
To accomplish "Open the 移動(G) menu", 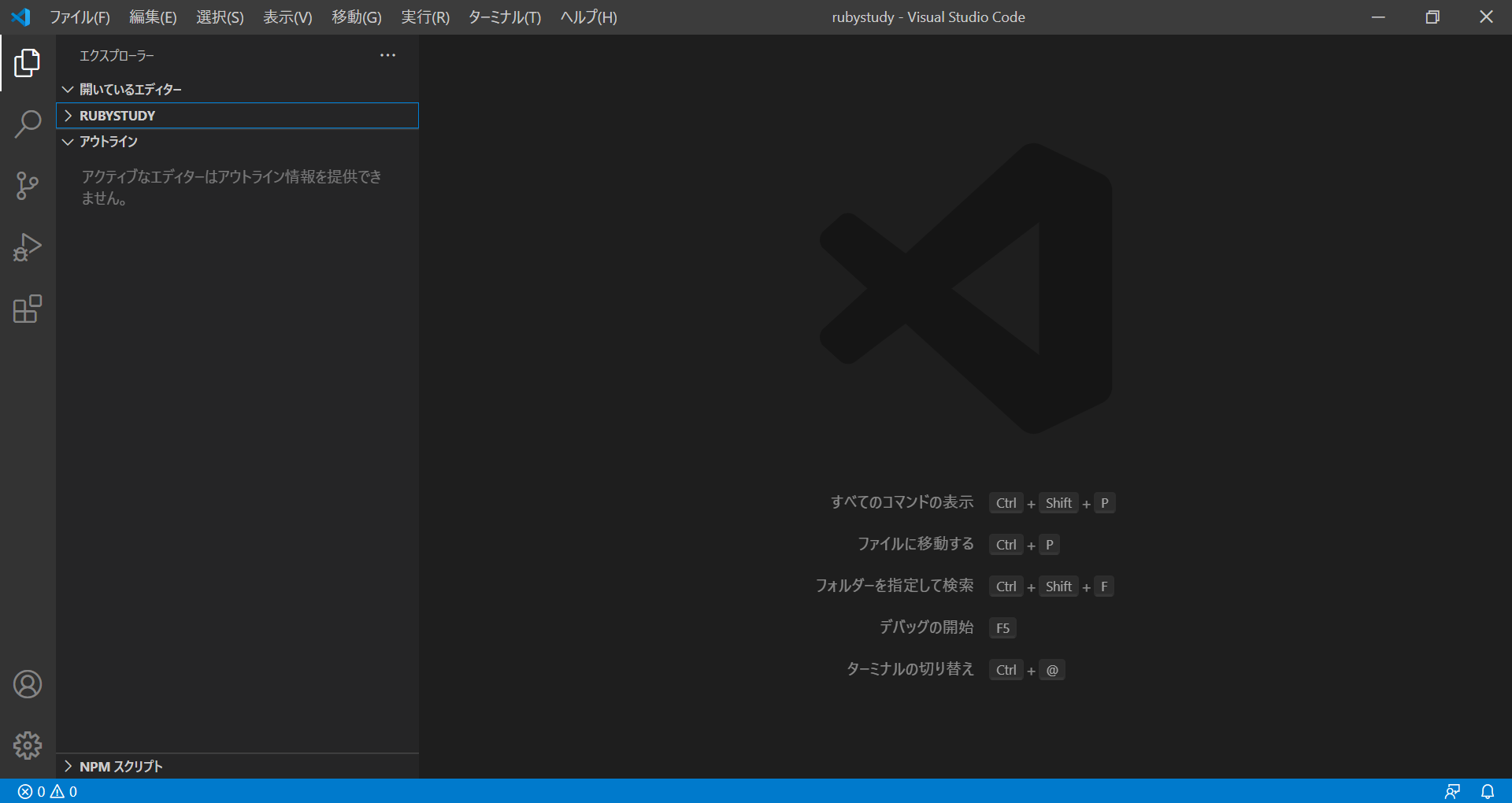I will pyautogui.click(x=356, y=17).
